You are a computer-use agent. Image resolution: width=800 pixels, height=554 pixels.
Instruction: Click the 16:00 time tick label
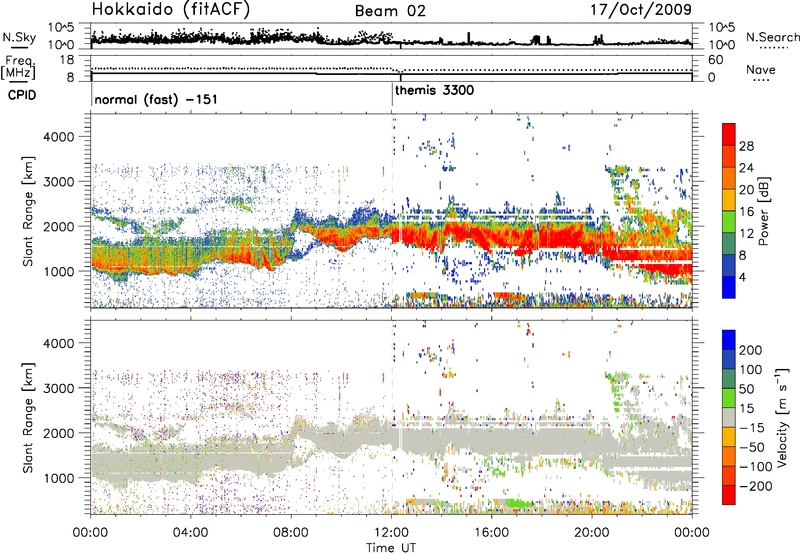(491, 533)
